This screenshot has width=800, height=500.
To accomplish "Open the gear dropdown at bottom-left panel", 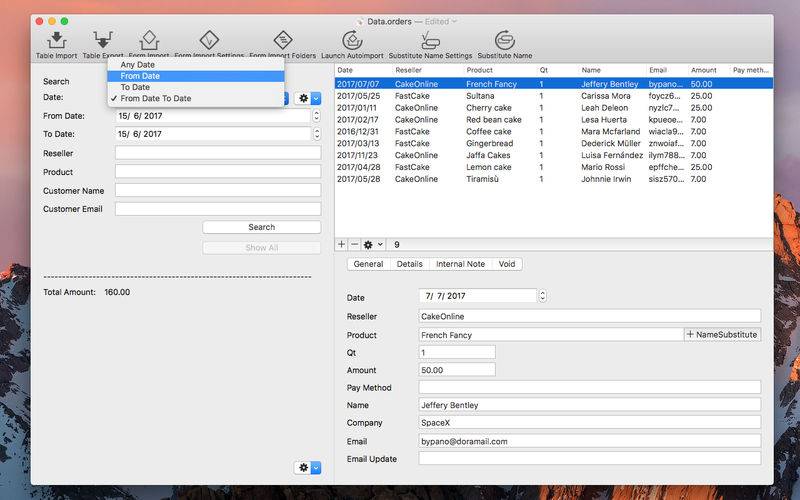I will click(x=308, y=467).
